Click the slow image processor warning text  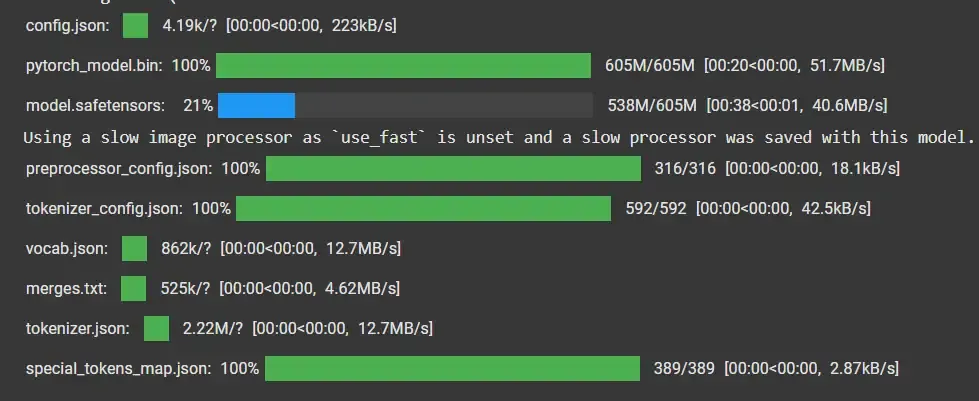coord(497,137)
